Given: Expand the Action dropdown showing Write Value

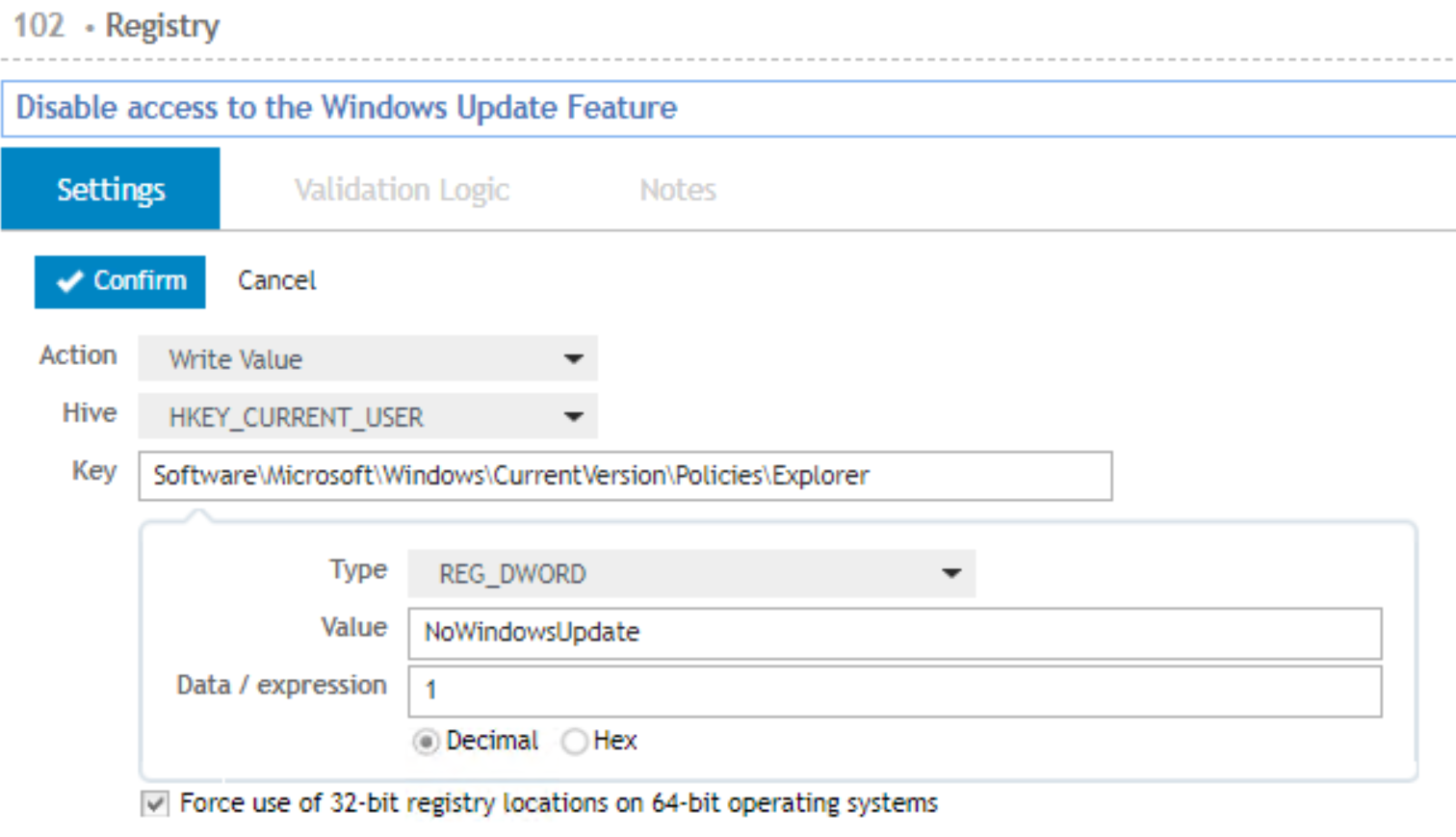Looking at the screenshot, I should 368,359.
